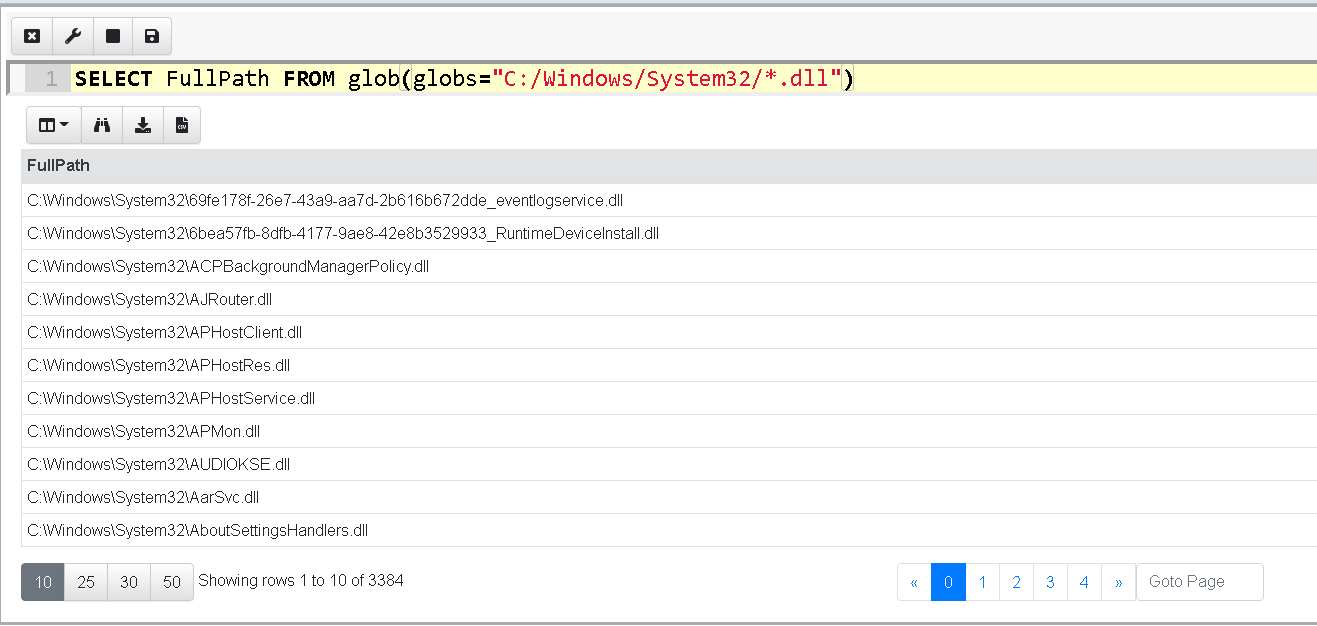Viewport: 1317px width, 626px height.
Task: Set page size to 25 rows
Action: 86,582
